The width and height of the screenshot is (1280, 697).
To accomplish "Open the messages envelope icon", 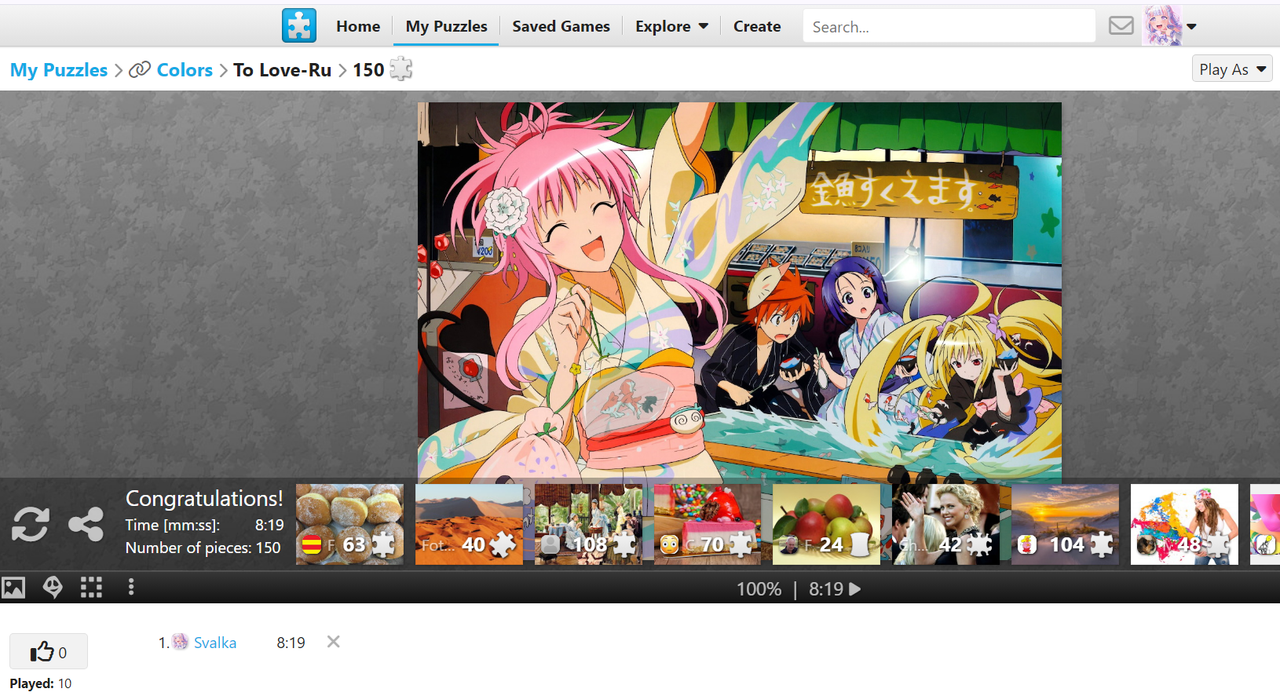I will pos(1122,26).
